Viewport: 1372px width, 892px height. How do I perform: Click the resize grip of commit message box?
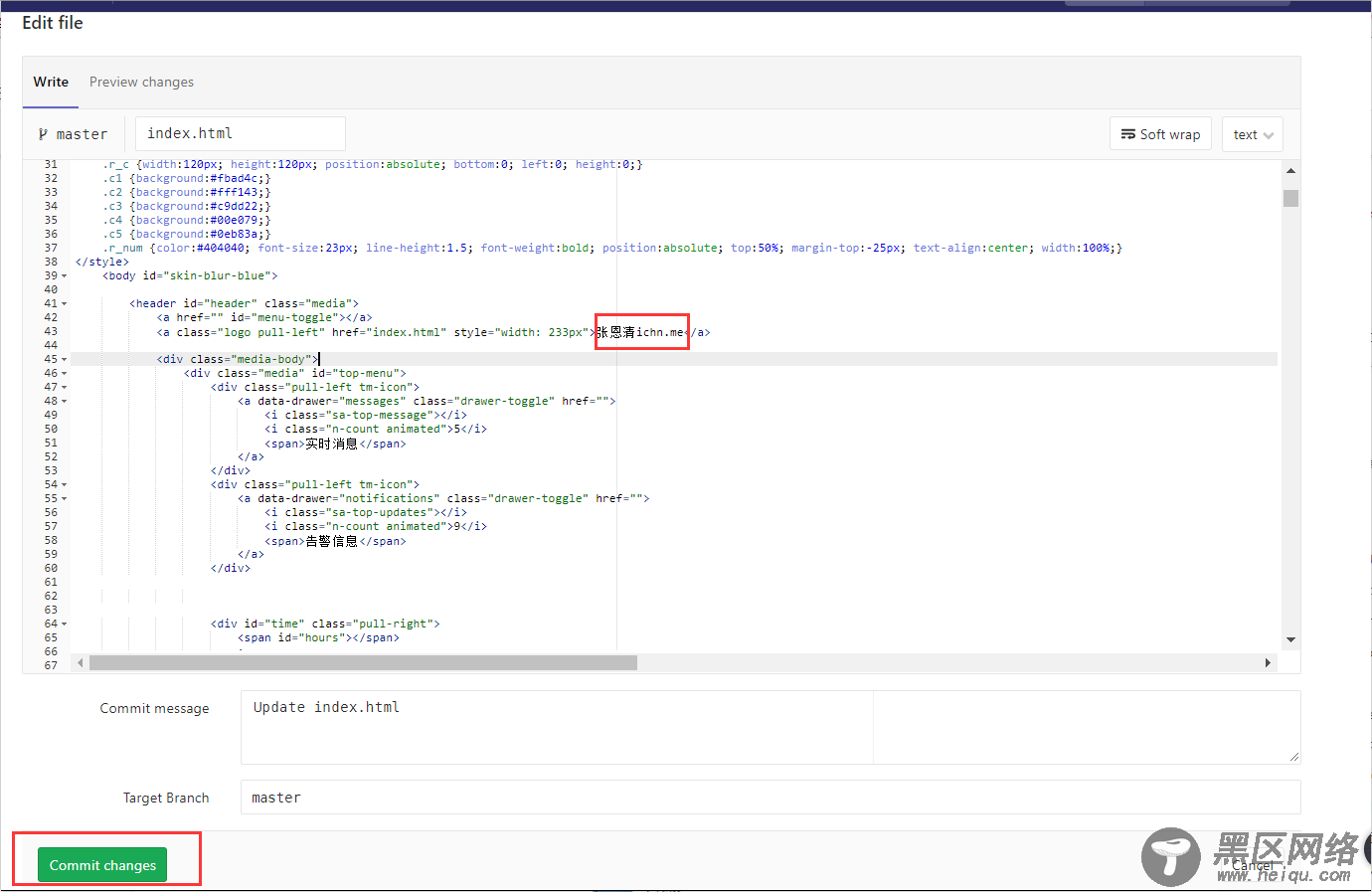coord(1294,758)
